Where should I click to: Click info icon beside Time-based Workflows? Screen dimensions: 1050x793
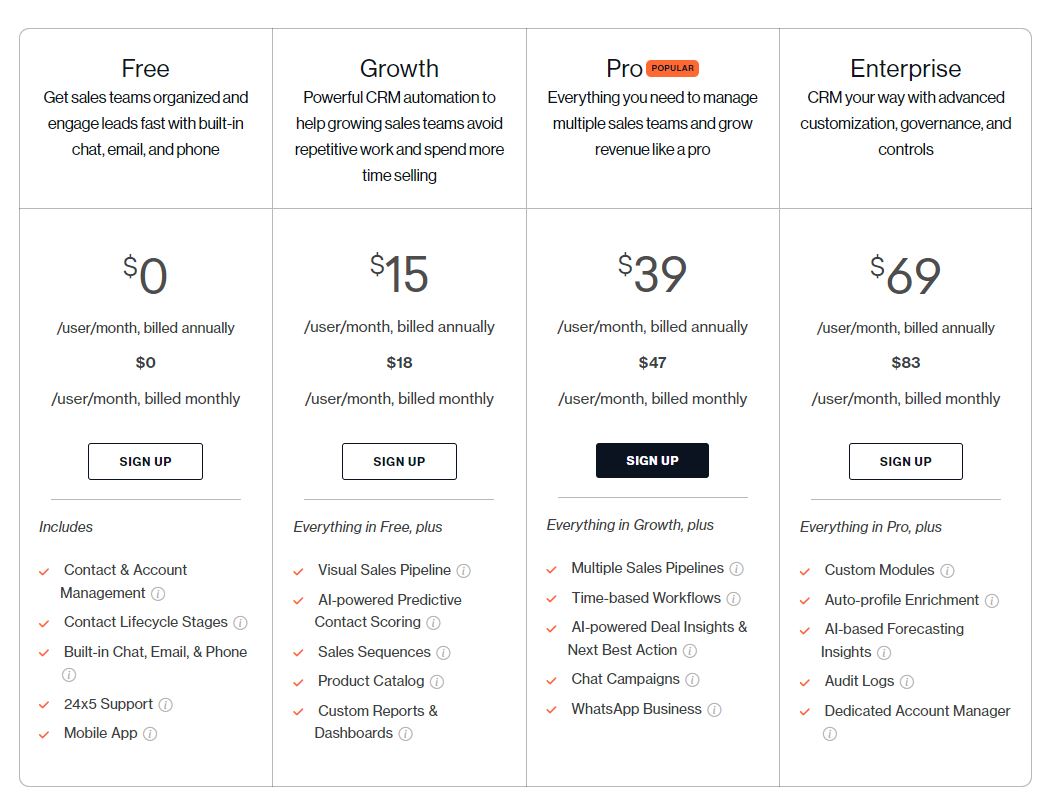[x=734, y=599]
